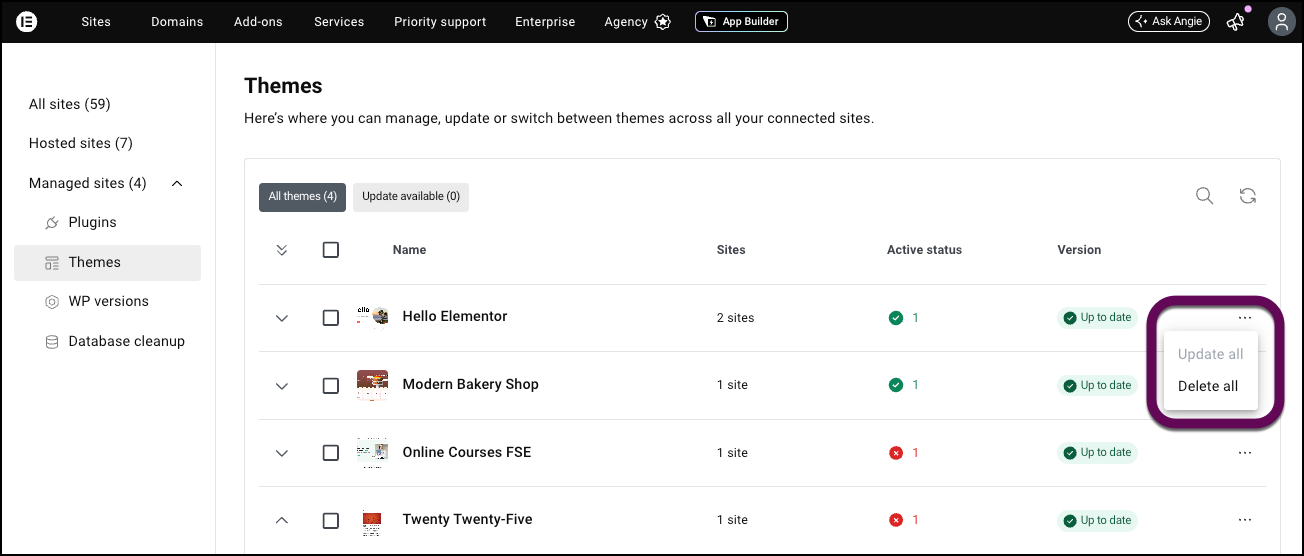This screenshot has height=556, width=1304.
Task: Open WP versions in sidebar
Action: (107, 301)
